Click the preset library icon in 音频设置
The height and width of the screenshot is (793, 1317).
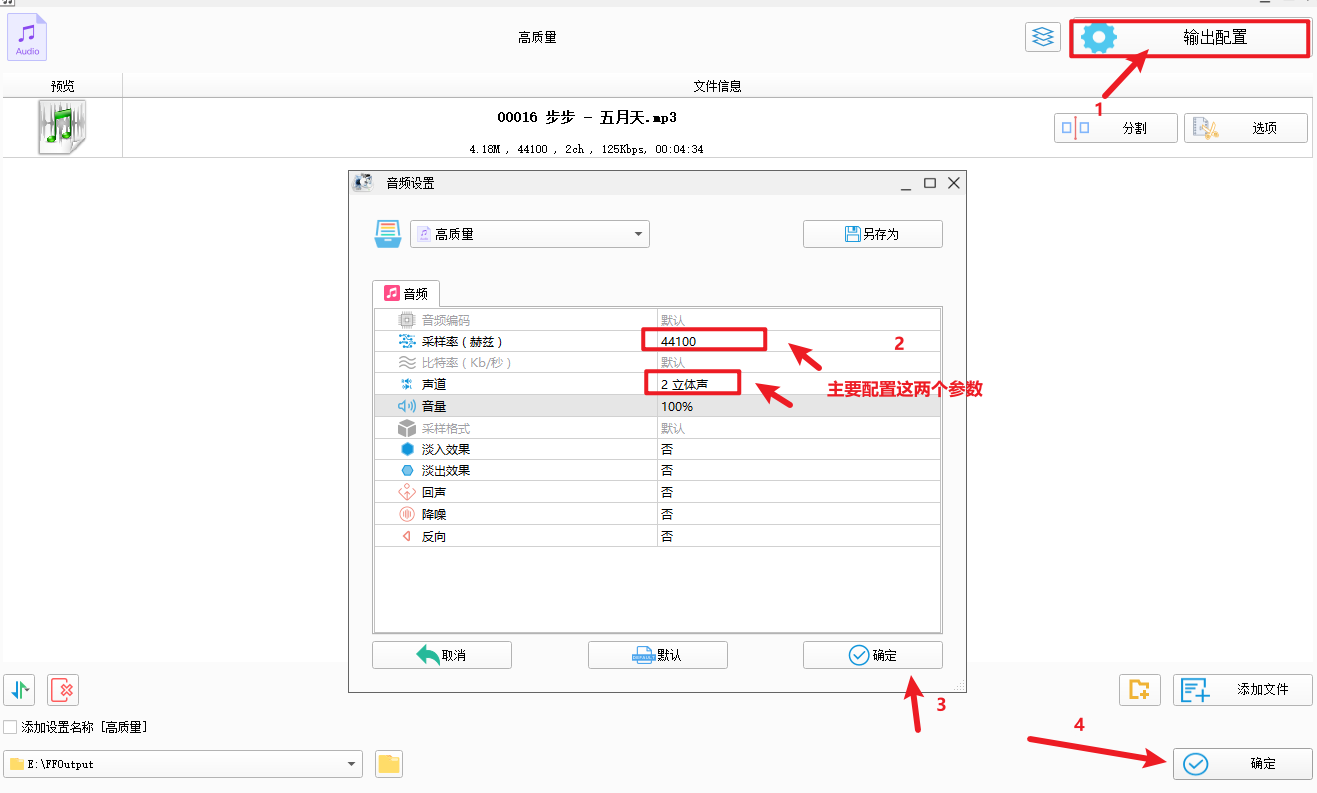388,234
